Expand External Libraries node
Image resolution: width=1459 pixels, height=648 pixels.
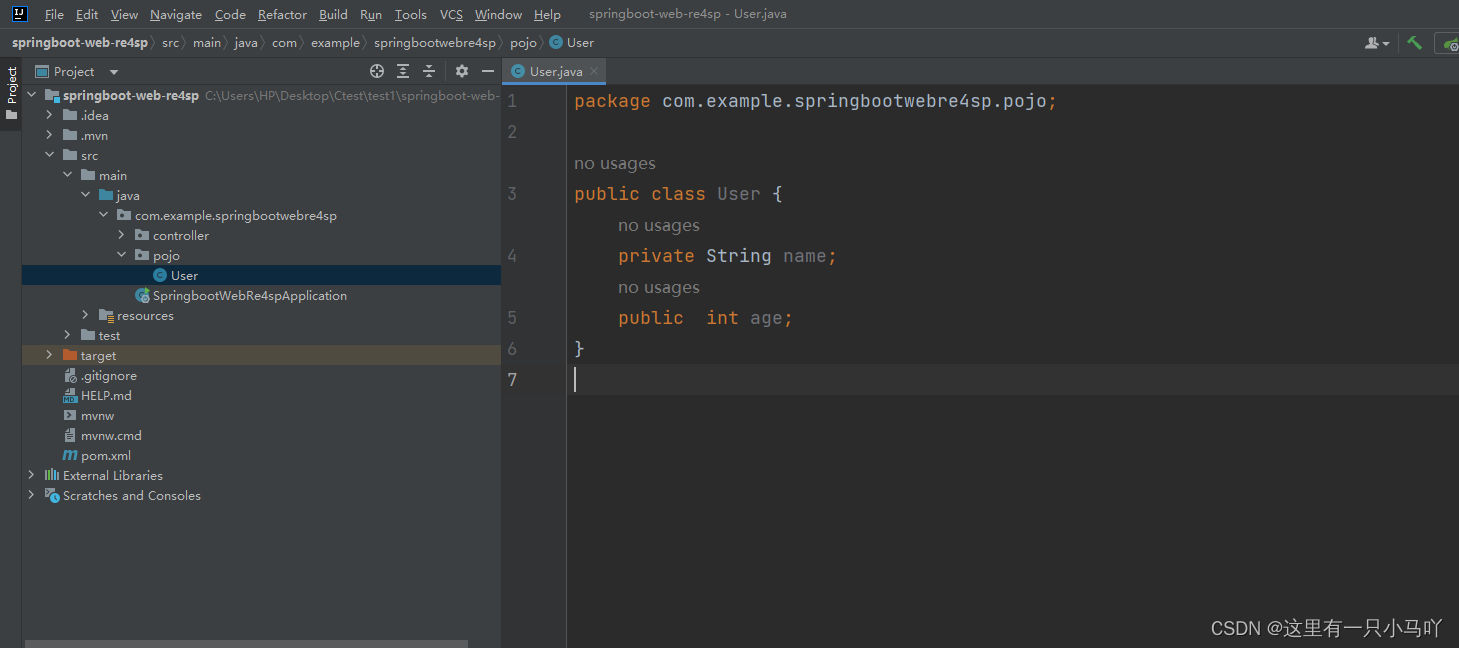(31, 475)
